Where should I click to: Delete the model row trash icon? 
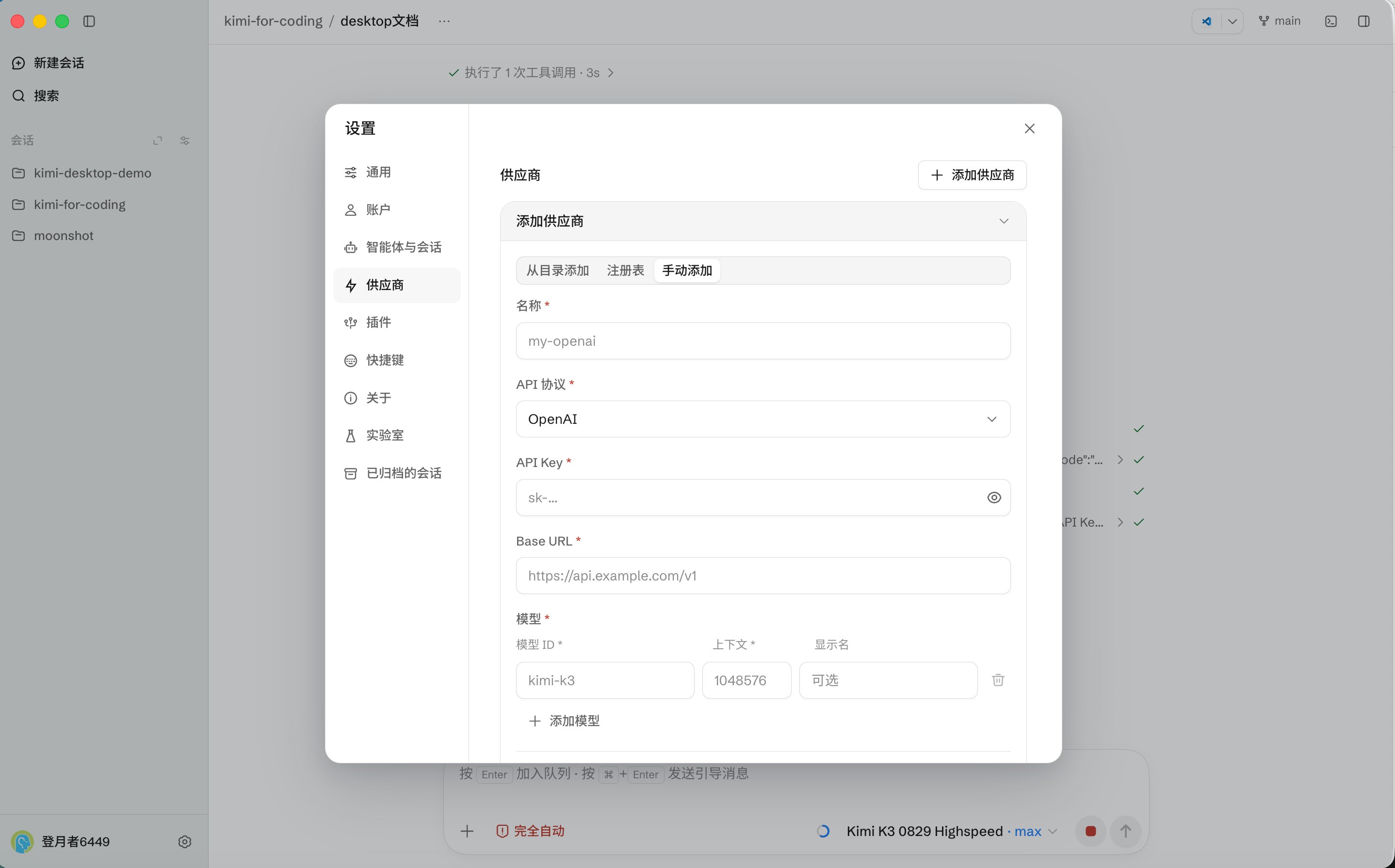pos(998,680)
